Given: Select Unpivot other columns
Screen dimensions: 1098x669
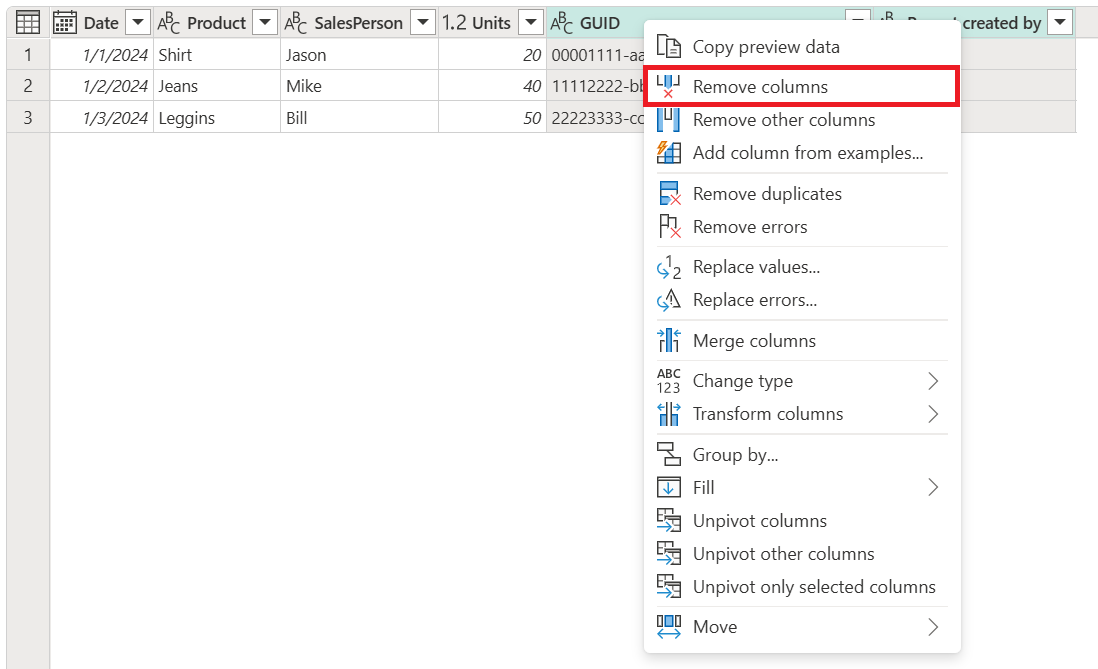Looking at the screenshot, I should [x=784, y=553].
